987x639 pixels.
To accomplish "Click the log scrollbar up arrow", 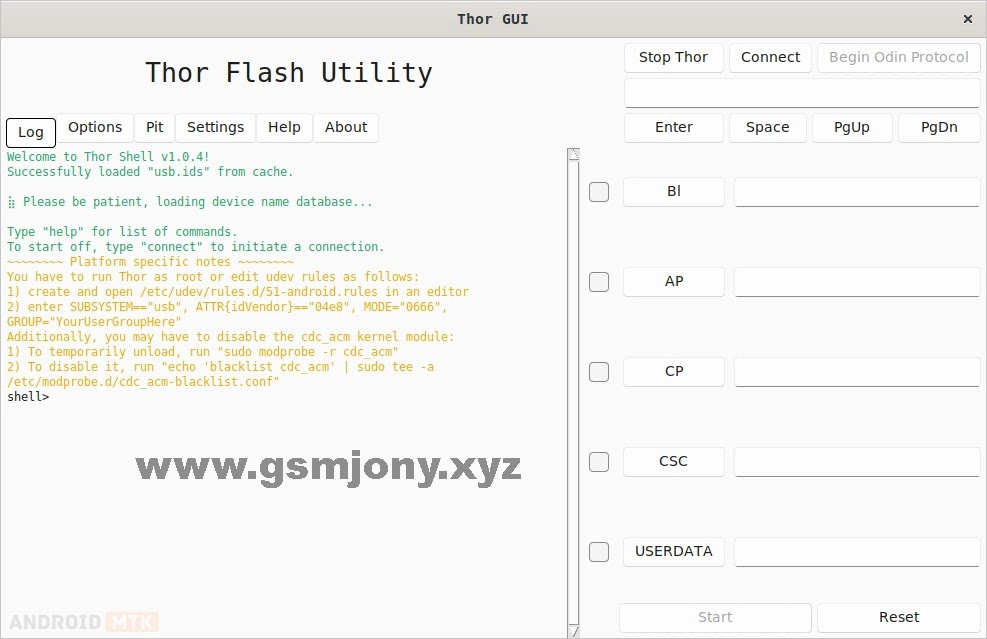I will (573, 154).
